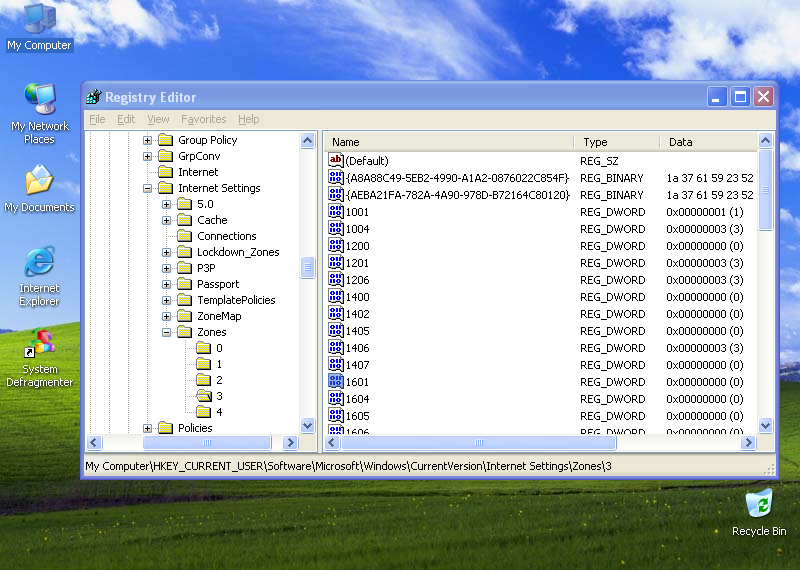
Task: Expand the Policies key
Action: (x=147, y=428)
